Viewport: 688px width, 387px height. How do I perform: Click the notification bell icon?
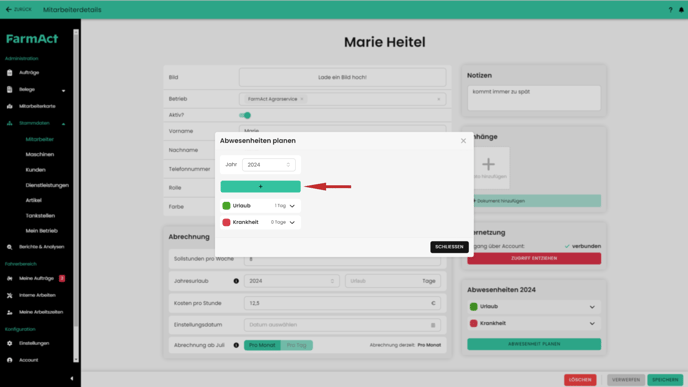(x=681, y=10)
